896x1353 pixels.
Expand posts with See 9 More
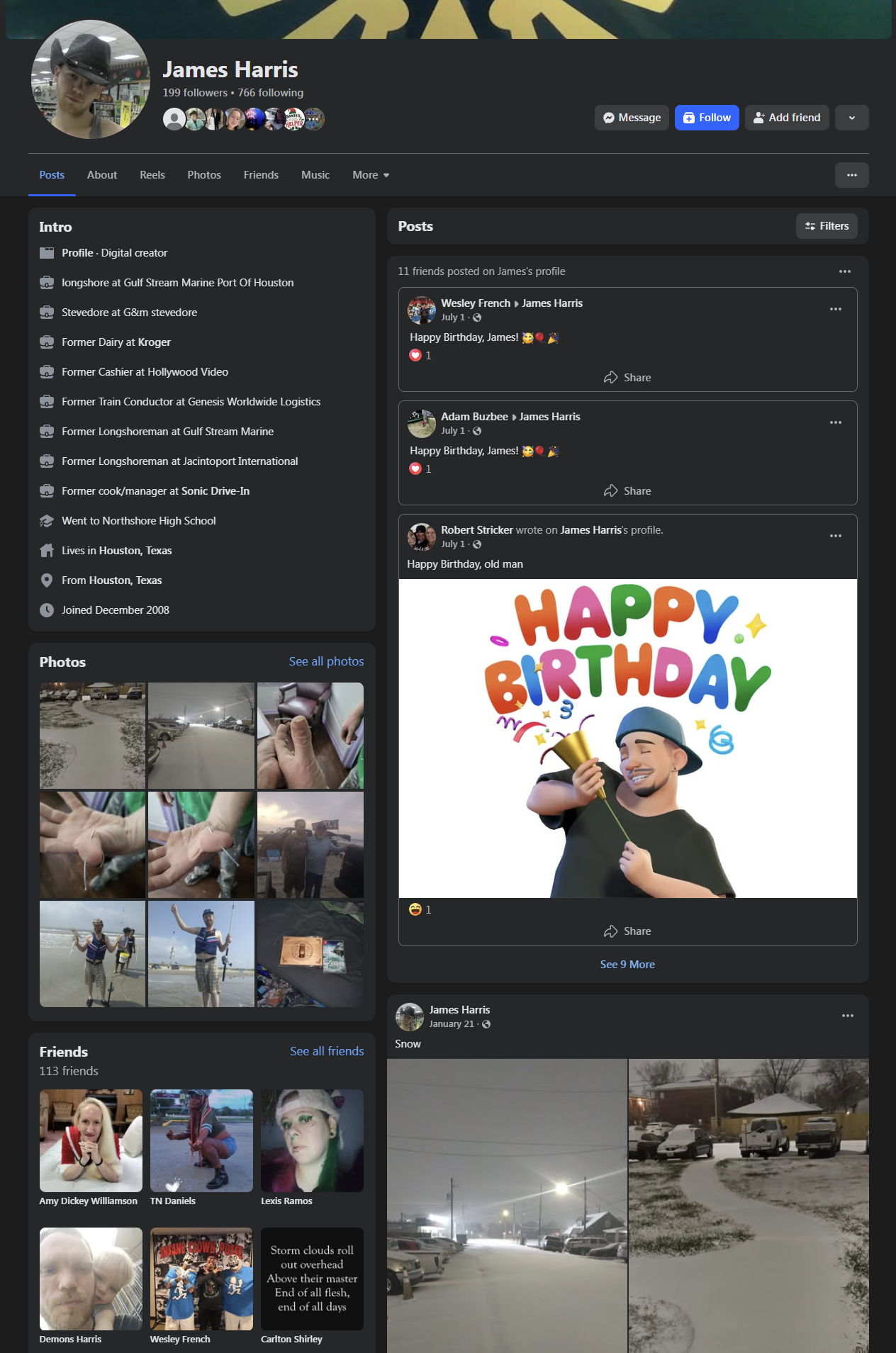pyautogui.click(x=627, y=964)
